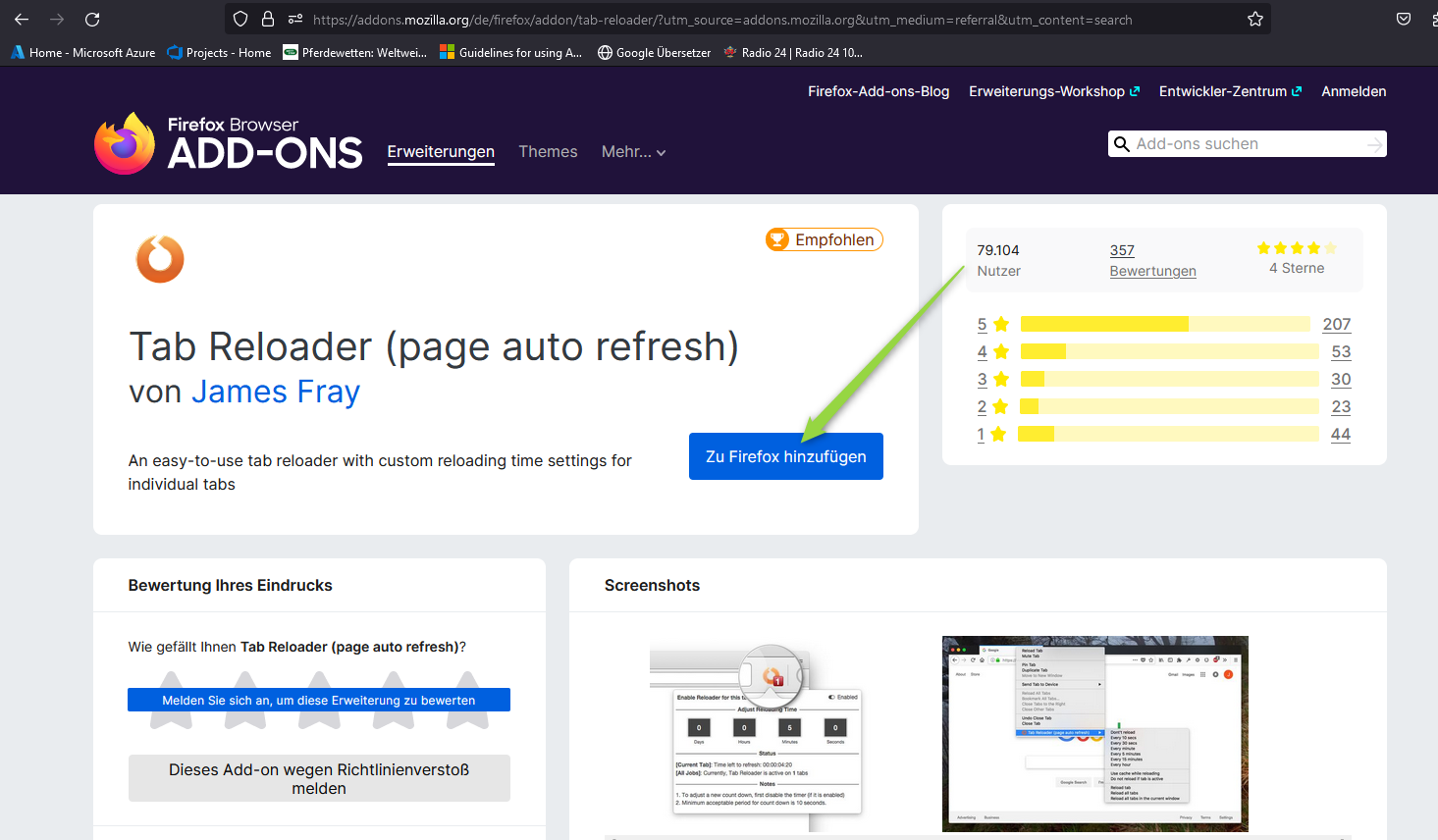Open the first popup screenshot thumbnail

[x=756, y=734]
